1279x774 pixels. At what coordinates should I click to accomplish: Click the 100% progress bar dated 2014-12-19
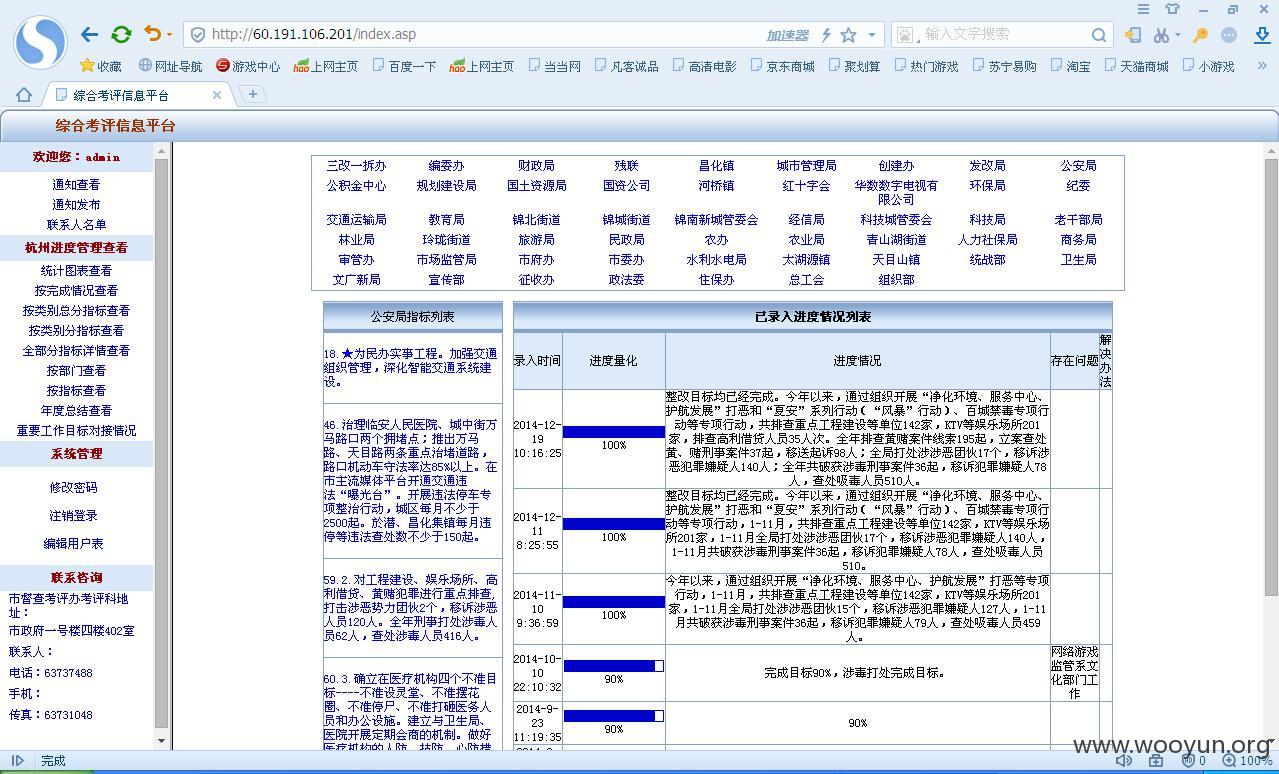(x=614, y=432)
